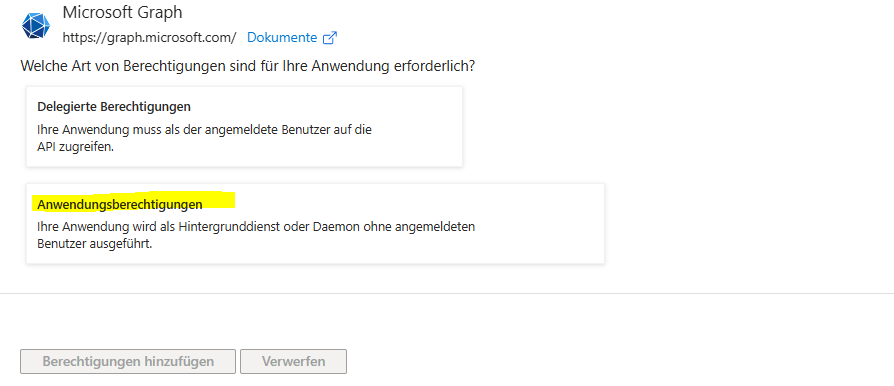Open the Dokumente documentation link
This screenshot has height=386, width=894.
(x=282, y=38)
